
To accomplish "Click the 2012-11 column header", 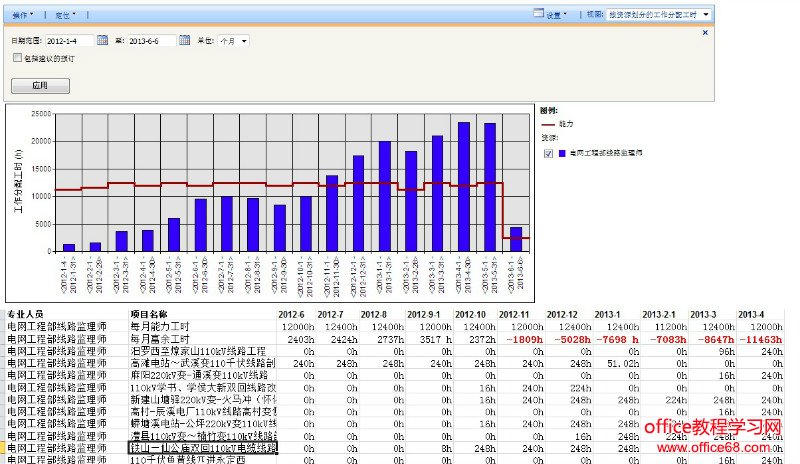I will point(520,315).
